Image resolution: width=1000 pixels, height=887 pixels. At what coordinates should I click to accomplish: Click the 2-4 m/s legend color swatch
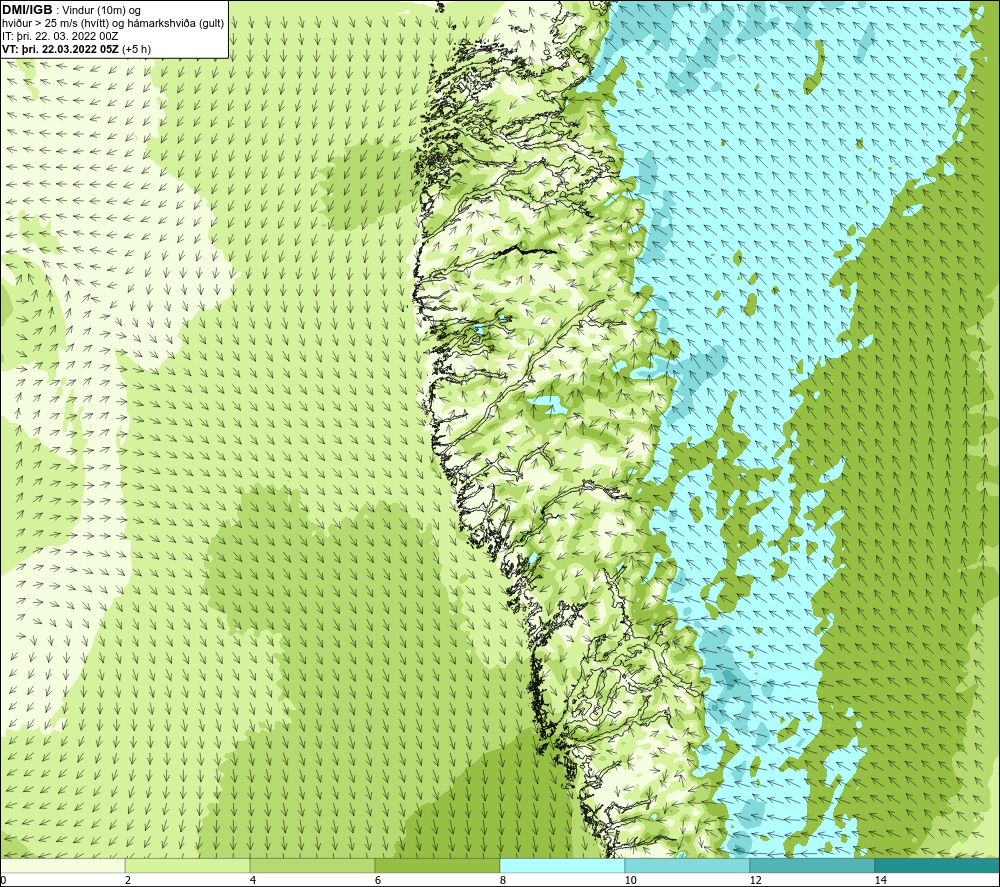click(x=187, y=865)
